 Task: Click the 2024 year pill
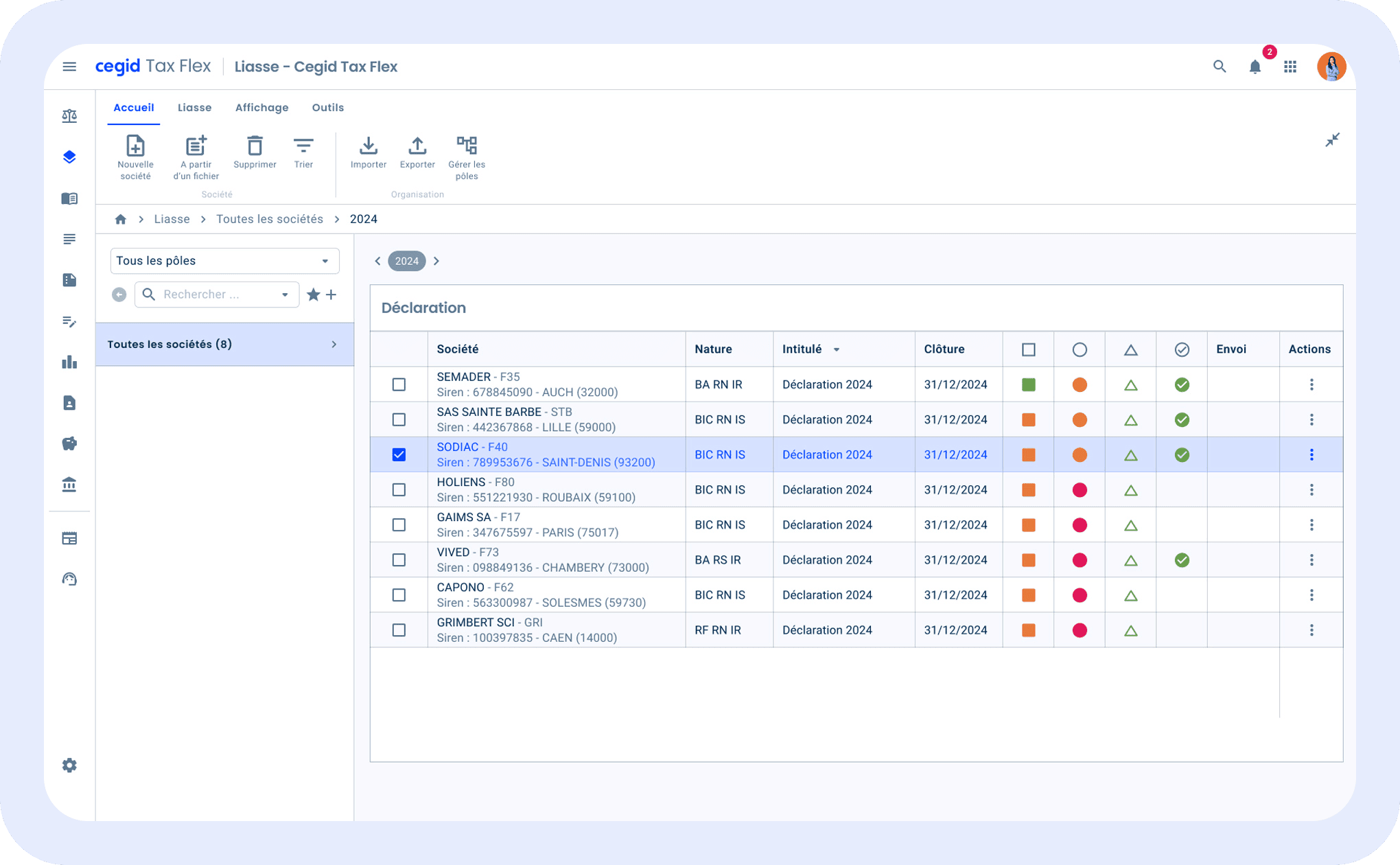tap(406, 261)
